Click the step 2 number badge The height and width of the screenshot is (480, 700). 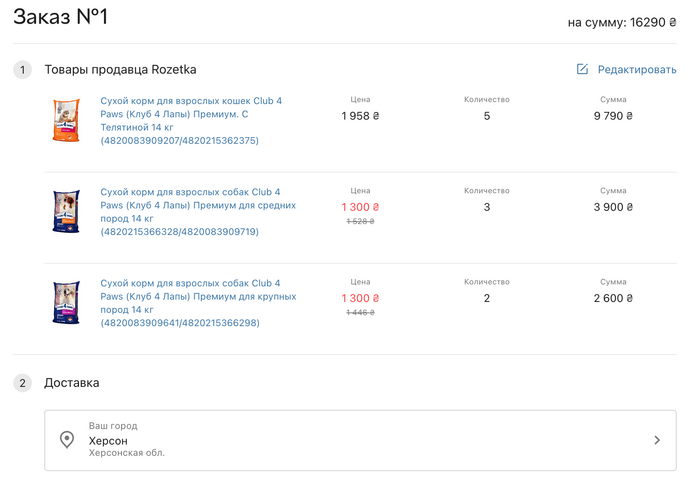[23, 383]
